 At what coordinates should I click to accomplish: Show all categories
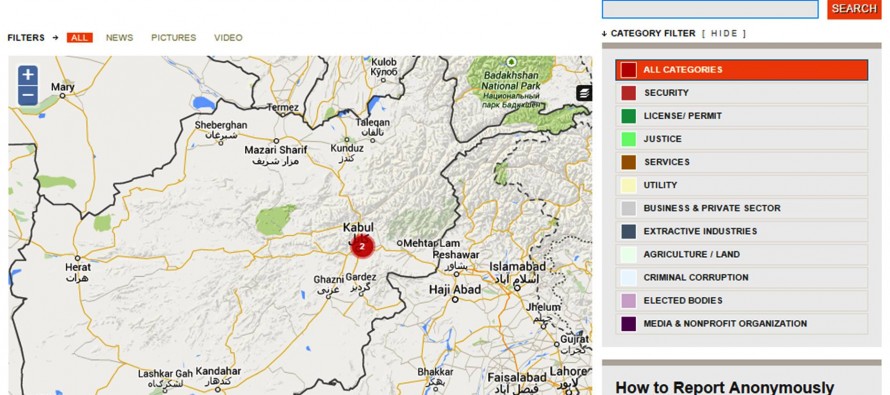(741, 70)
